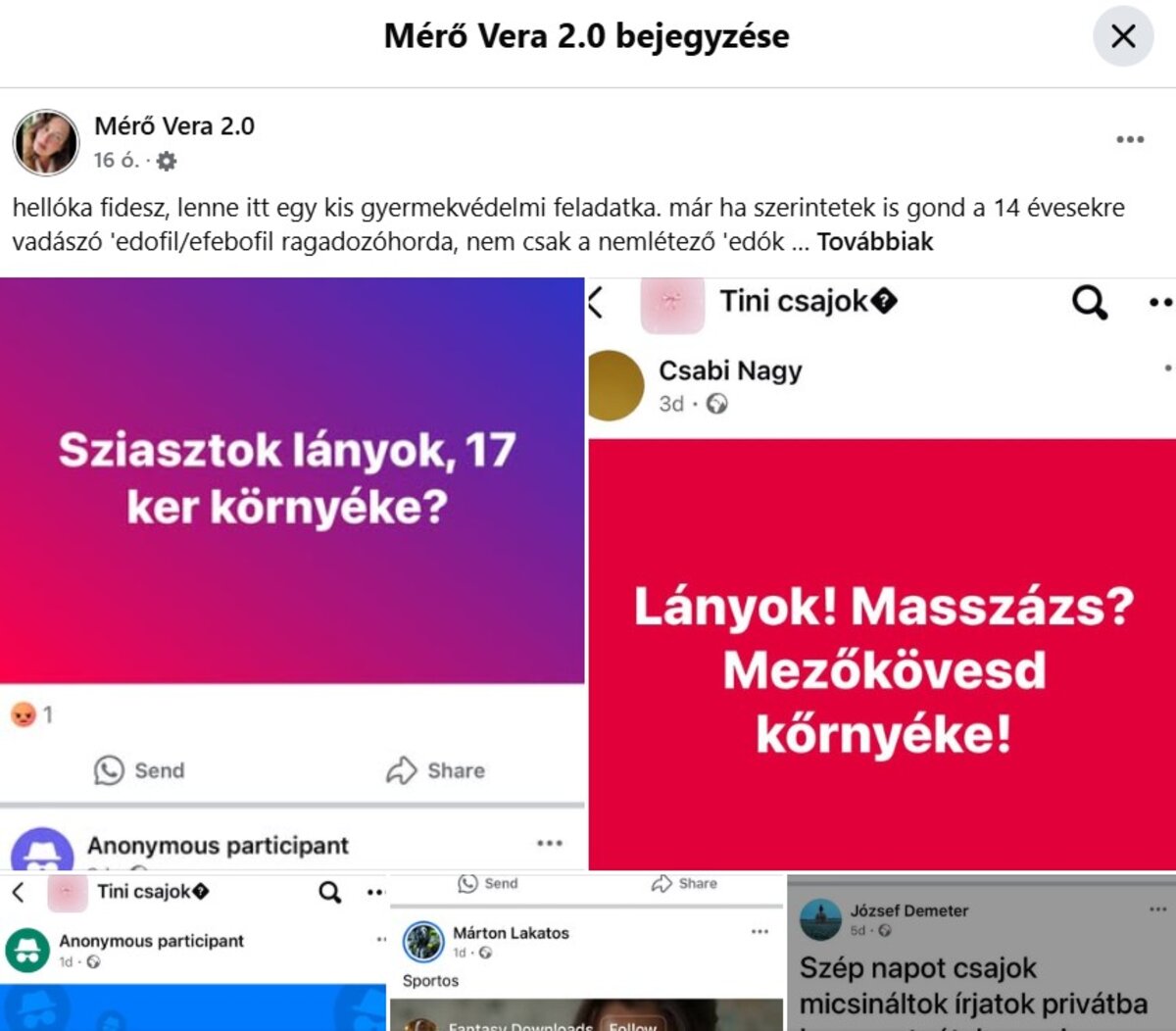The width and height of the screenshot is (1176, 1031).
Task: Open the three-dot menu next to Márton Lakatos
Action: [759, 932]
